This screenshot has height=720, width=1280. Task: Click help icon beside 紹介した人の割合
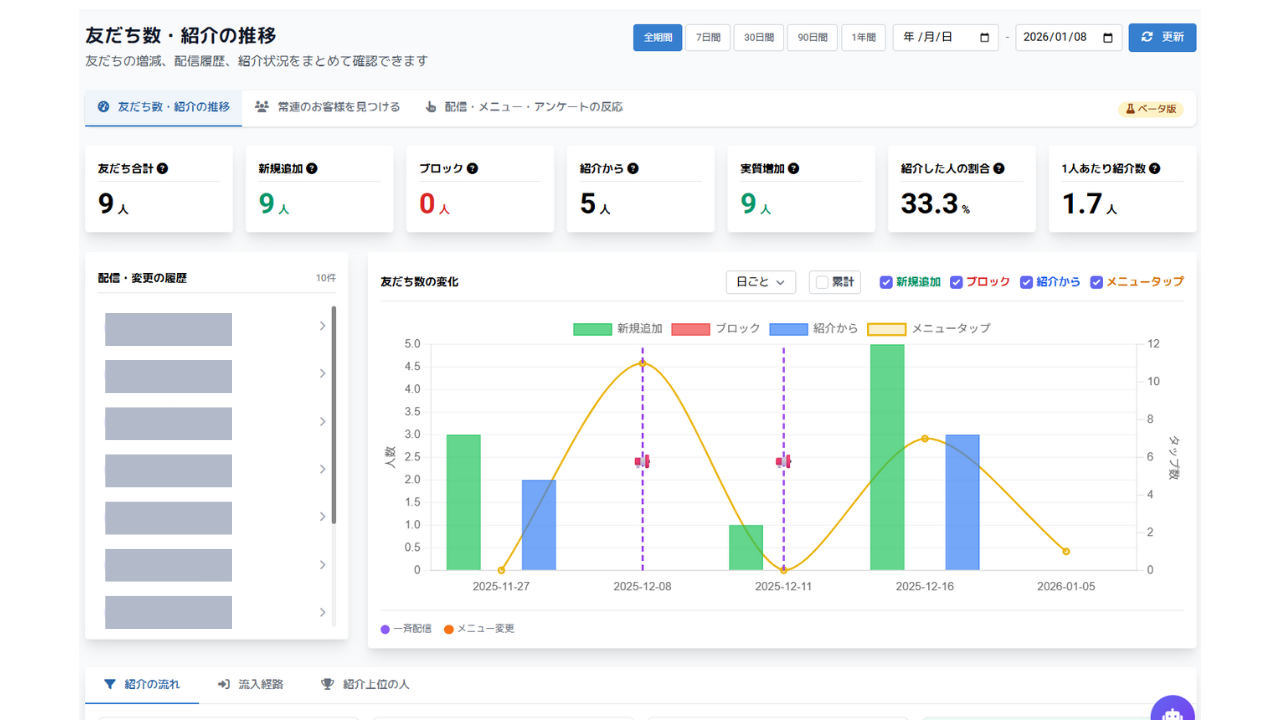[999, 169]
